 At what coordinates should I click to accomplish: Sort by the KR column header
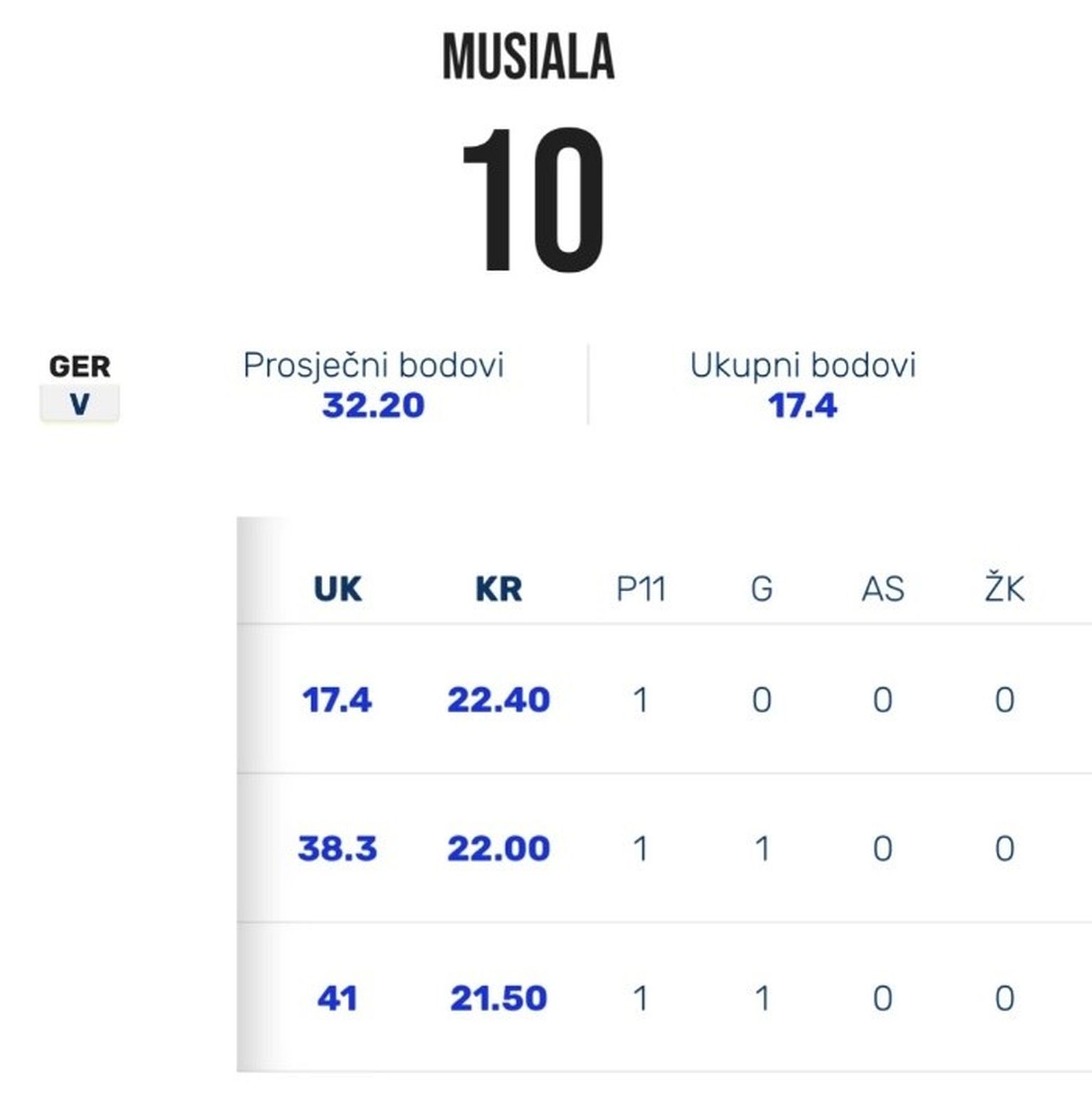[498, 588]
